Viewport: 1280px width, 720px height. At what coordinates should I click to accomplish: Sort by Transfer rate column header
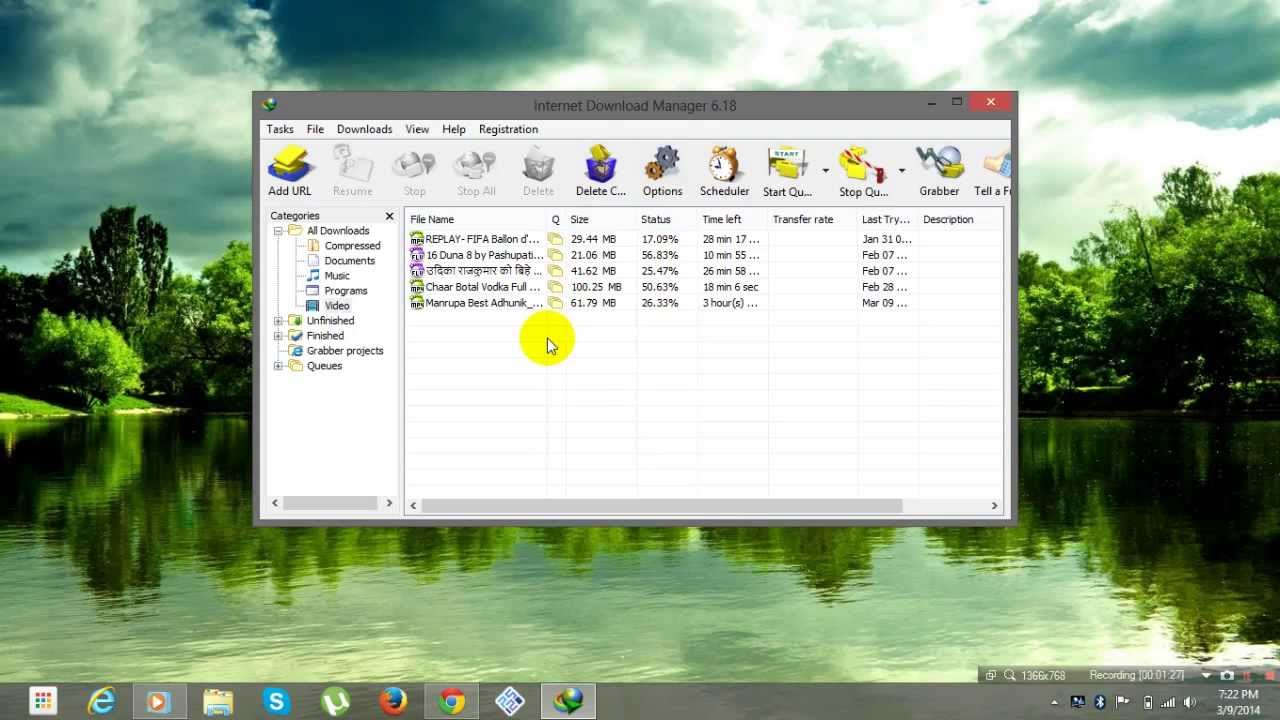pos(813,219)
